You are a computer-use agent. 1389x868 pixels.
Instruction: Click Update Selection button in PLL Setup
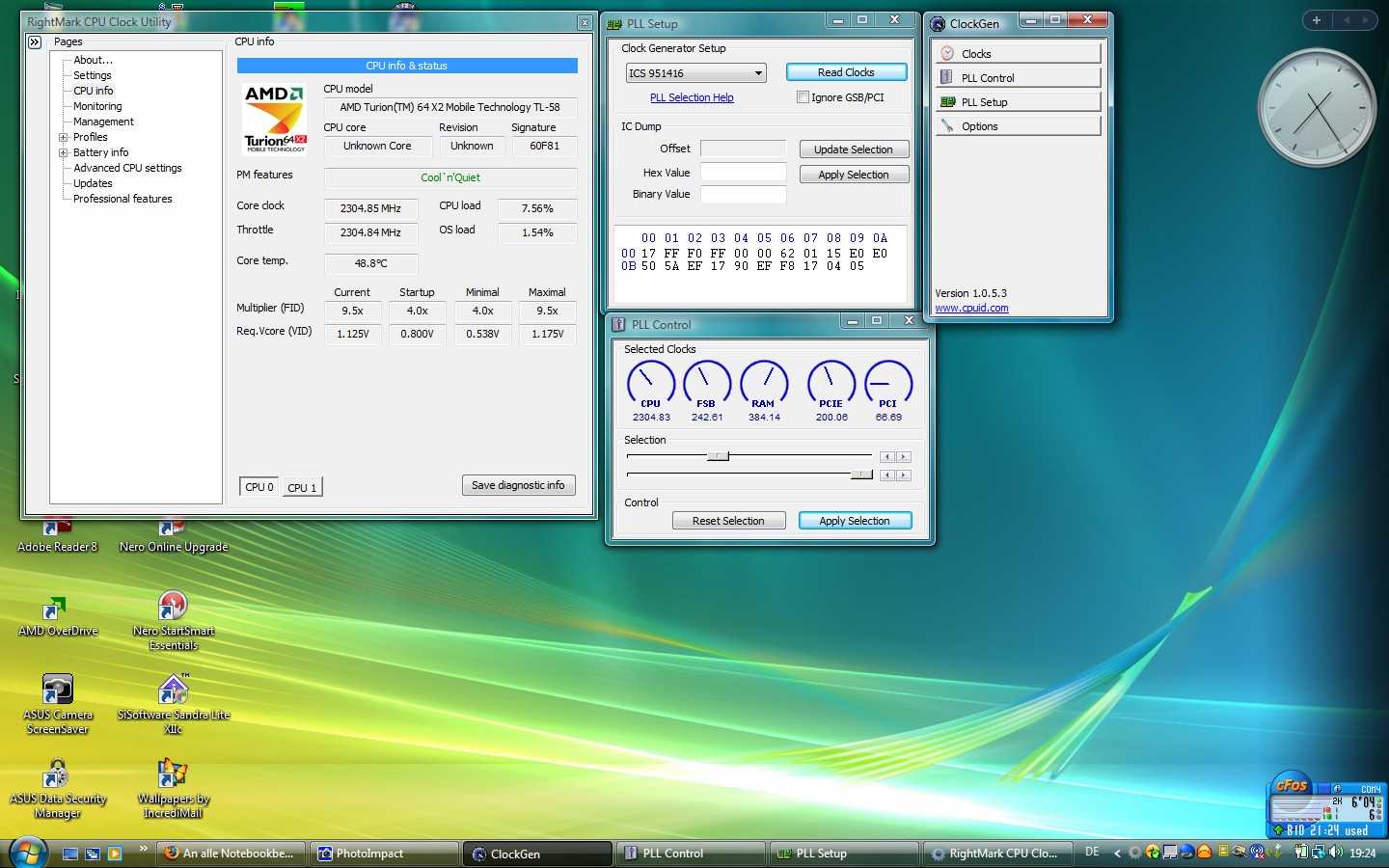tap(854, 149)
